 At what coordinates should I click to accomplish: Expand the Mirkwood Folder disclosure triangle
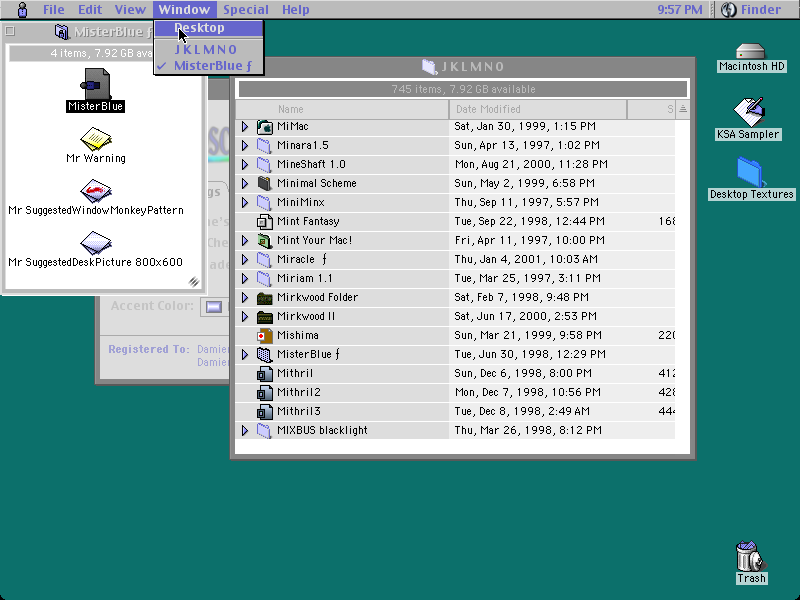(x=245, y=297)
